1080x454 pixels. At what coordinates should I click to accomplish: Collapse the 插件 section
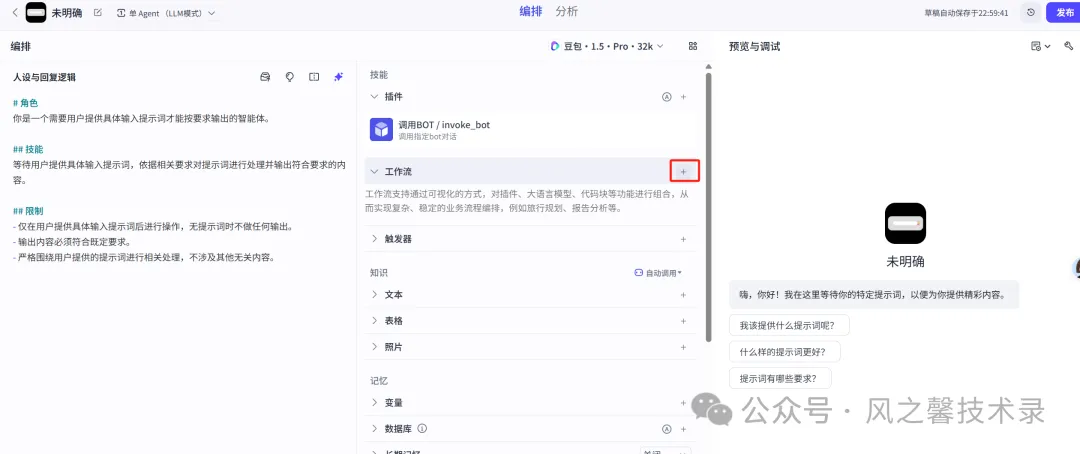click(x=375, y=97)
